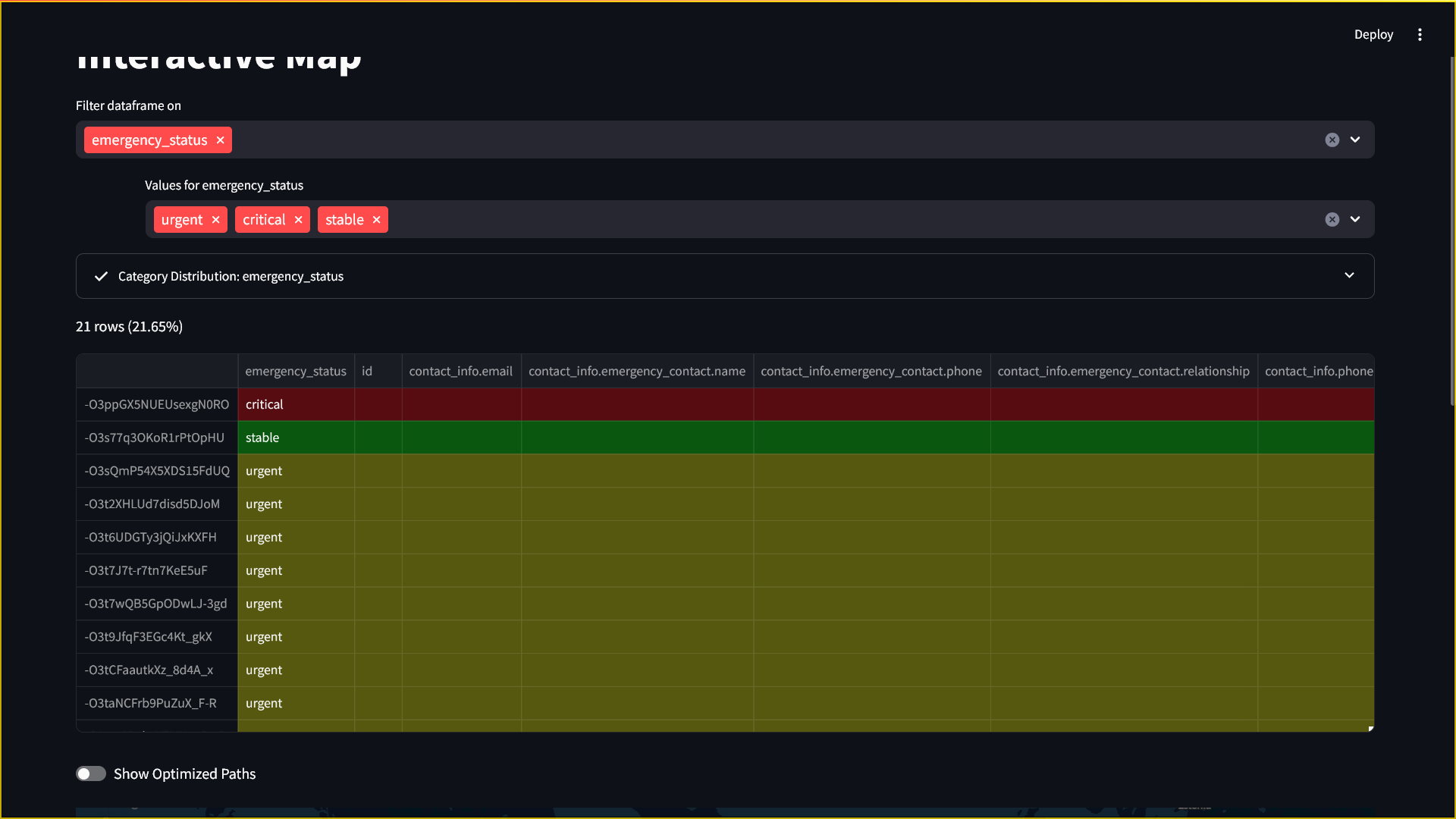Clear all filter columns with circle-x icon
The image size is (1456, 819).
point(1332,140)
